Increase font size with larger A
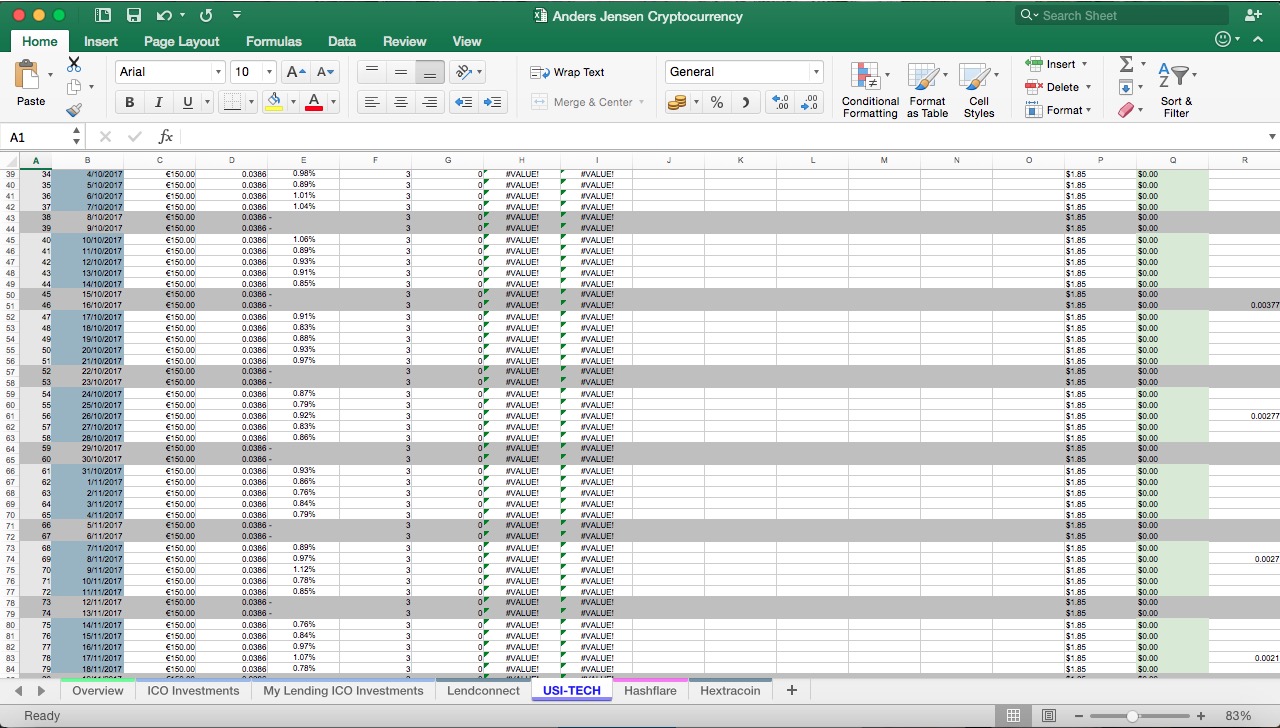The width and height of the screenshot is (1280, 728). (296, 72)
